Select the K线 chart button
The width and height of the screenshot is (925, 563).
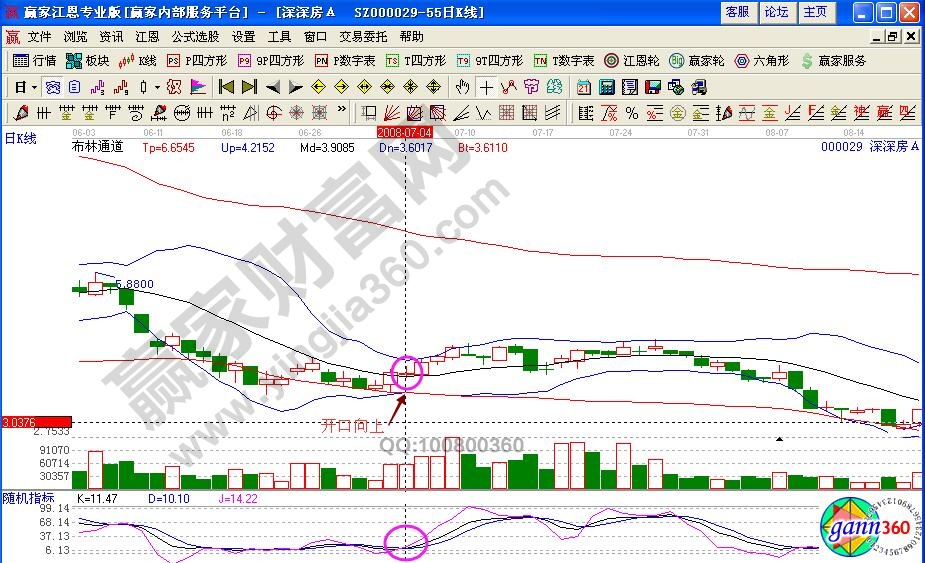coord(138,61)
